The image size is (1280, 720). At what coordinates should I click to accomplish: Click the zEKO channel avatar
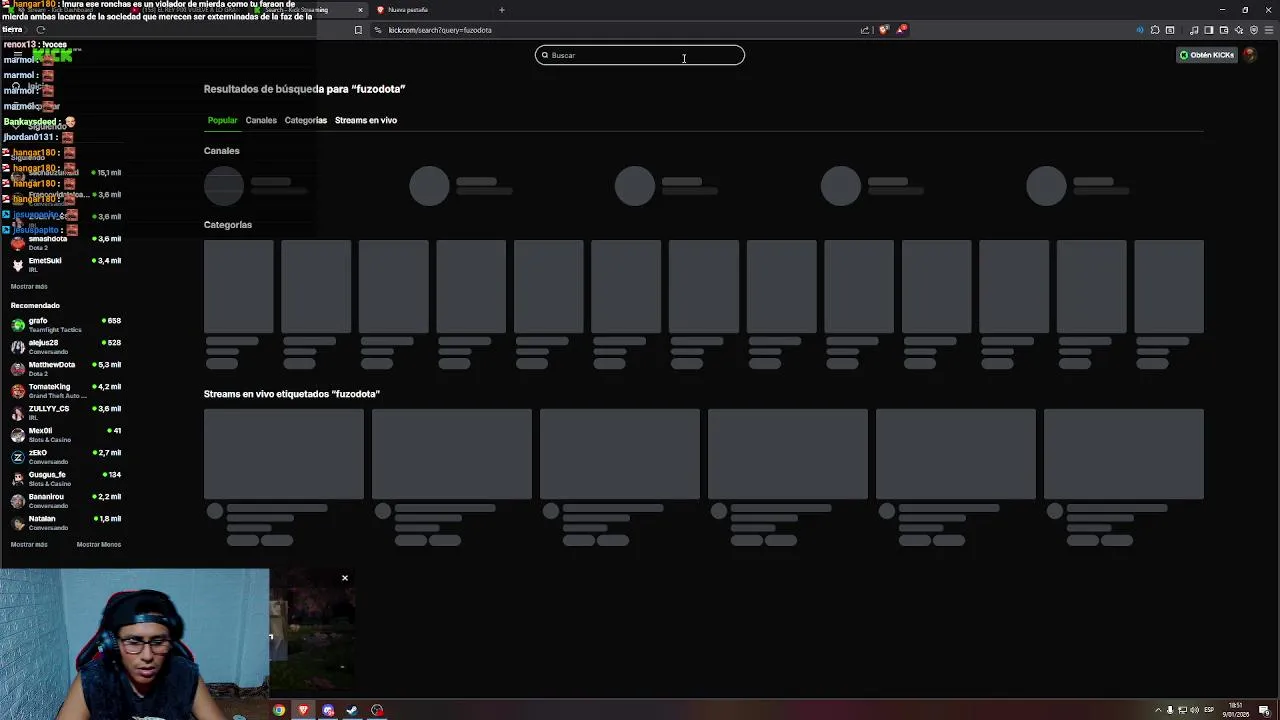tap(17, 457)
